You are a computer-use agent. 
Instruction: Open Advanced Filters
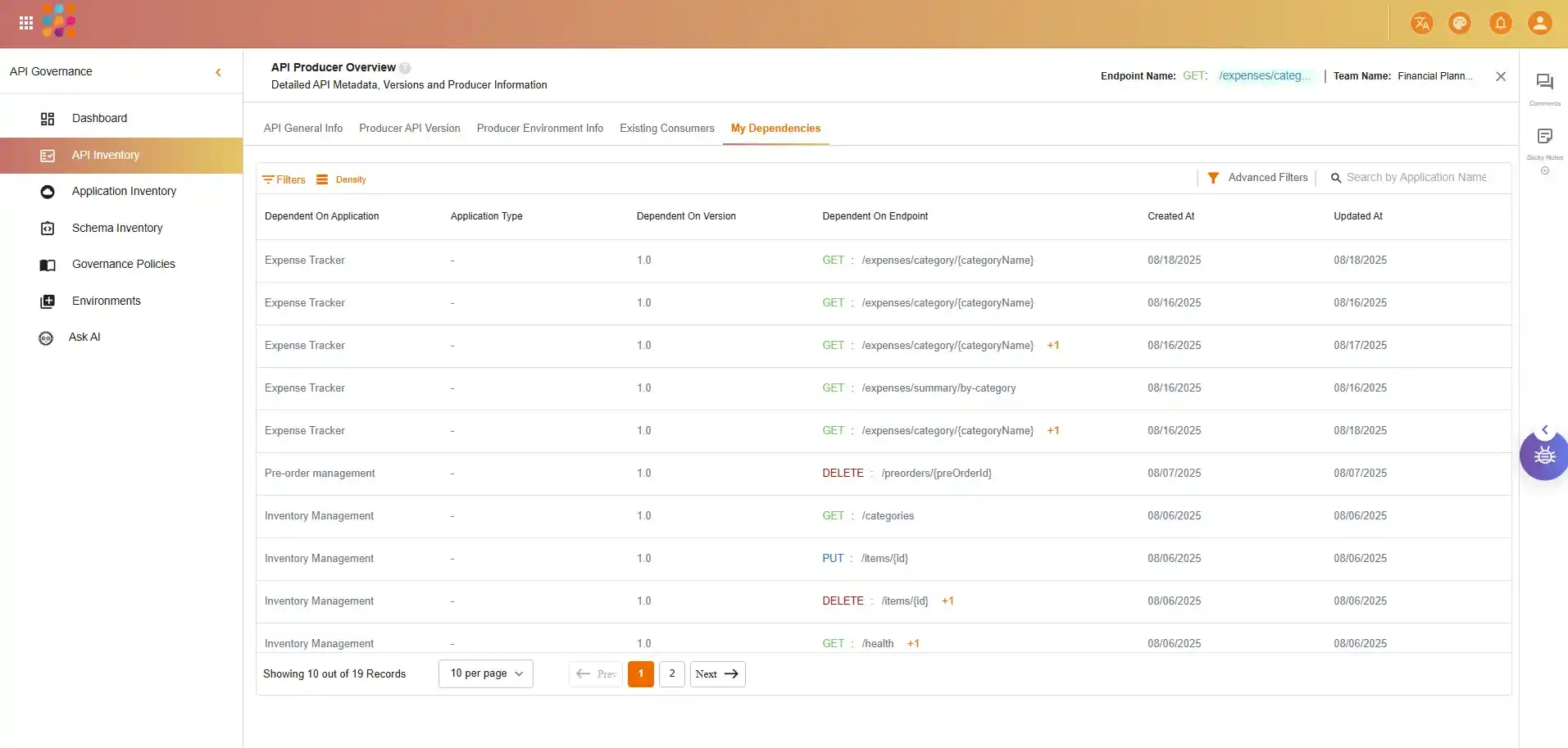tap(1258, 178)
